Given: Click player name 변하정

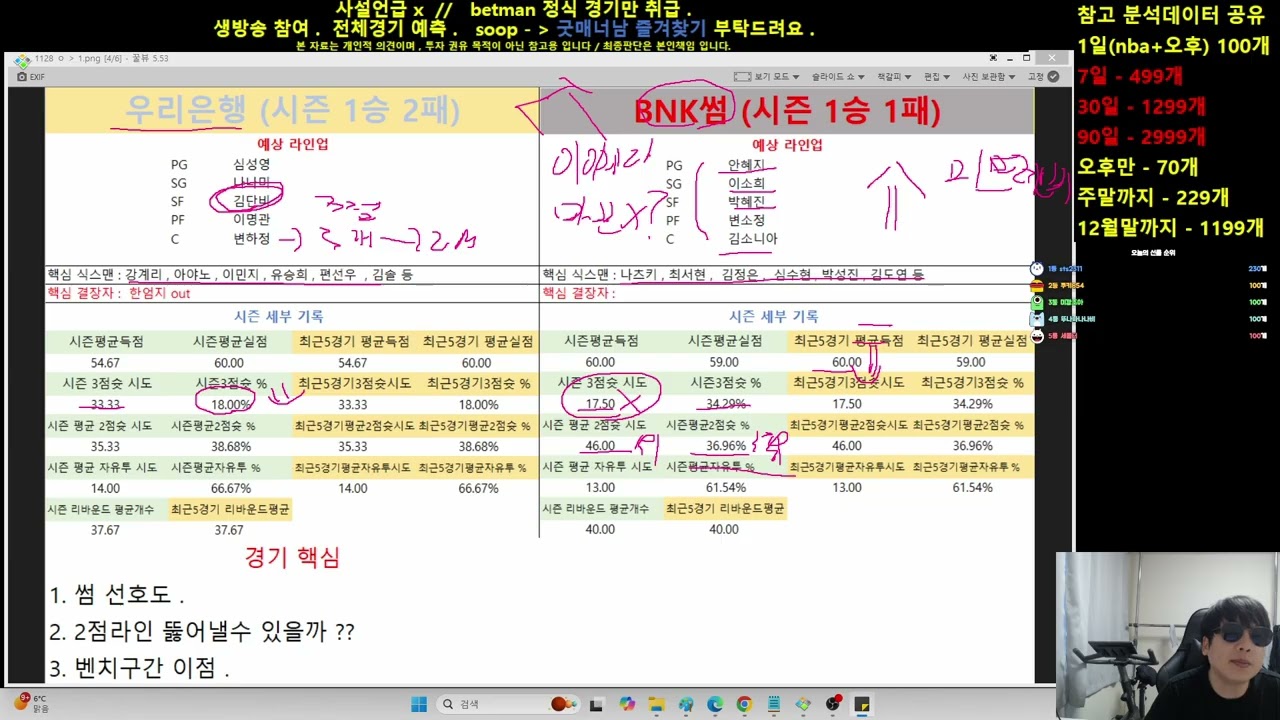Looking at the screenshot, I should (x=251, y=239).
